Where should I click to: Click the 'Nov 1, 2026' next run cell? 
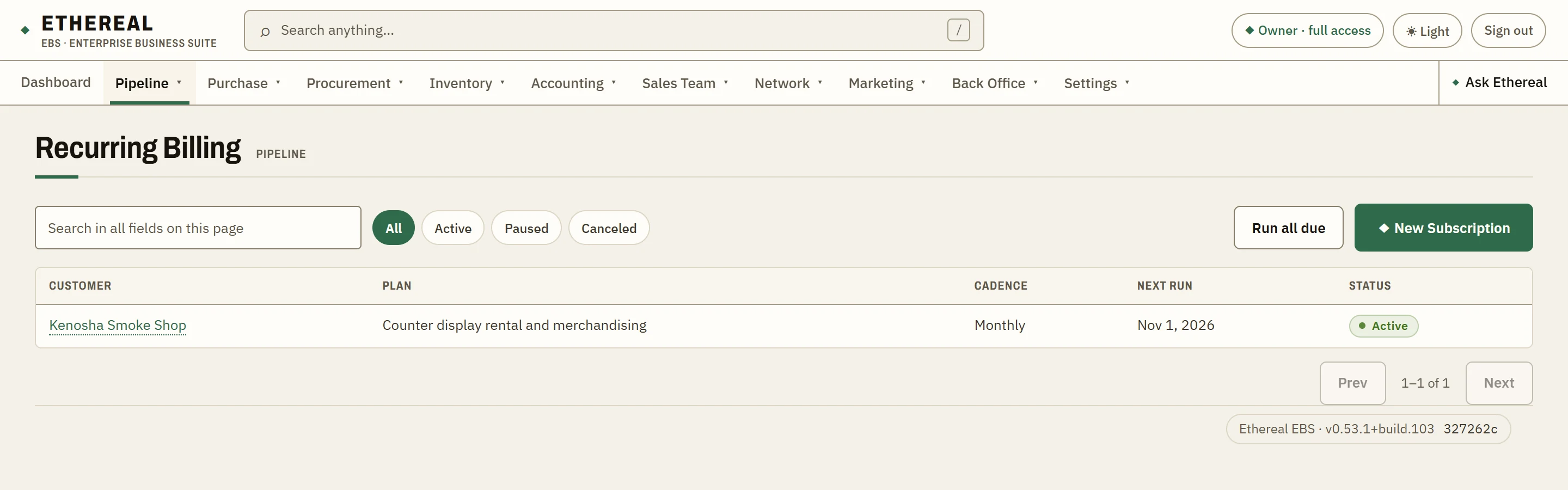pos(1175,326)
